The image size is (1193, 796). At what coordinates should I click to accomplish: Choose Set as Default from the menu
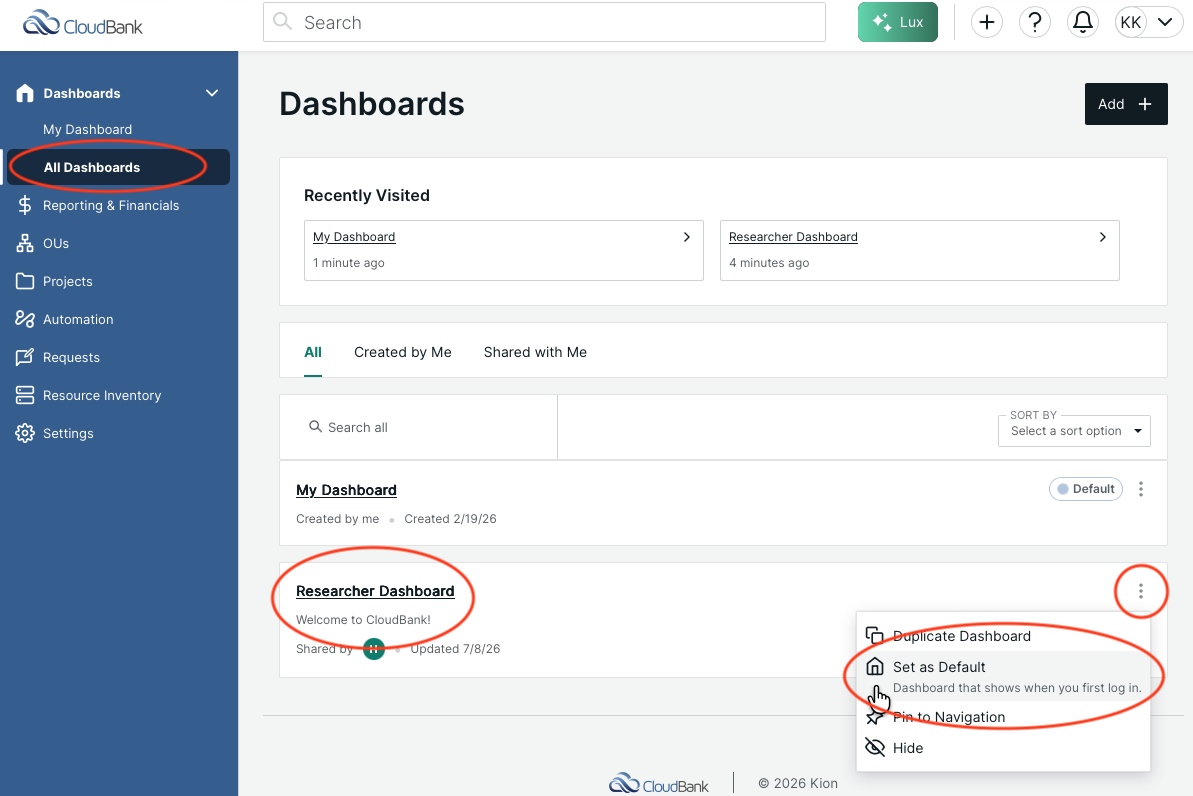coord(1003,676)
